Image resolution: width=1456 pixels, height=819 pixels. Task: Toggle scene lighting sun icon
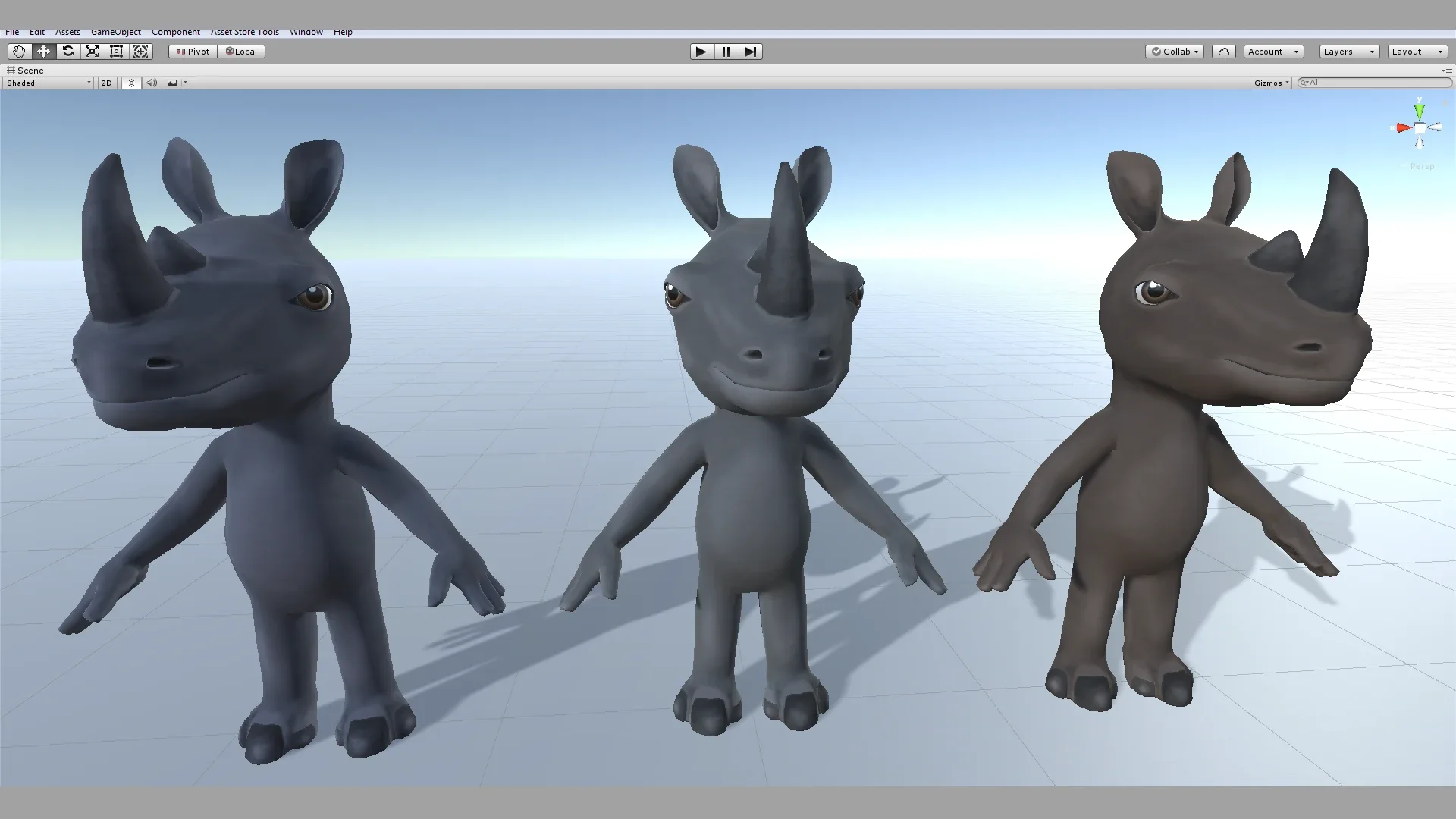pos(131,83)
